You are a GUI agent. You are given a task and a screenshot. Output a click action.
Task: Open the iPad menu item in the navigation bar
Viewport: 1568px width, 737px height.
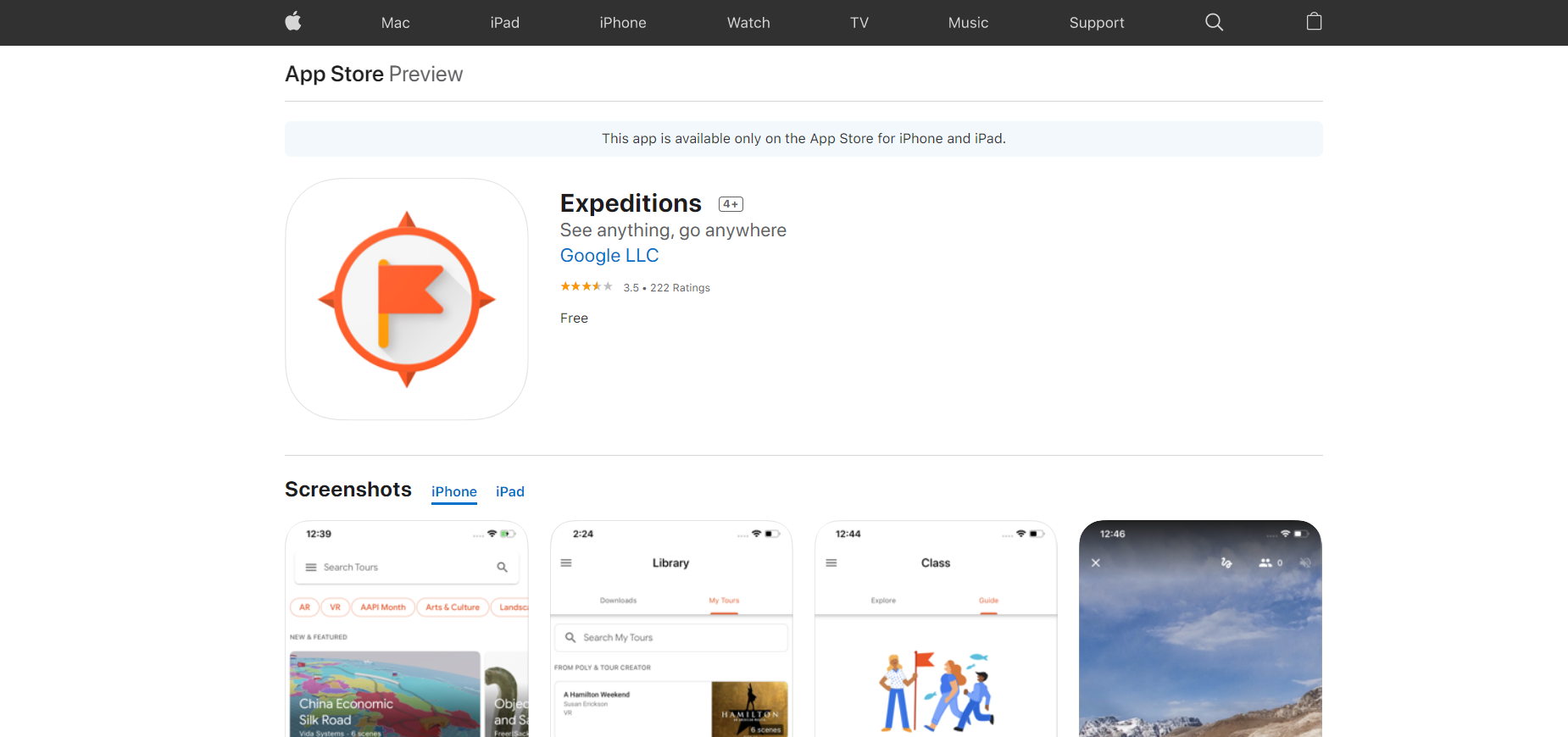point(504,23)
